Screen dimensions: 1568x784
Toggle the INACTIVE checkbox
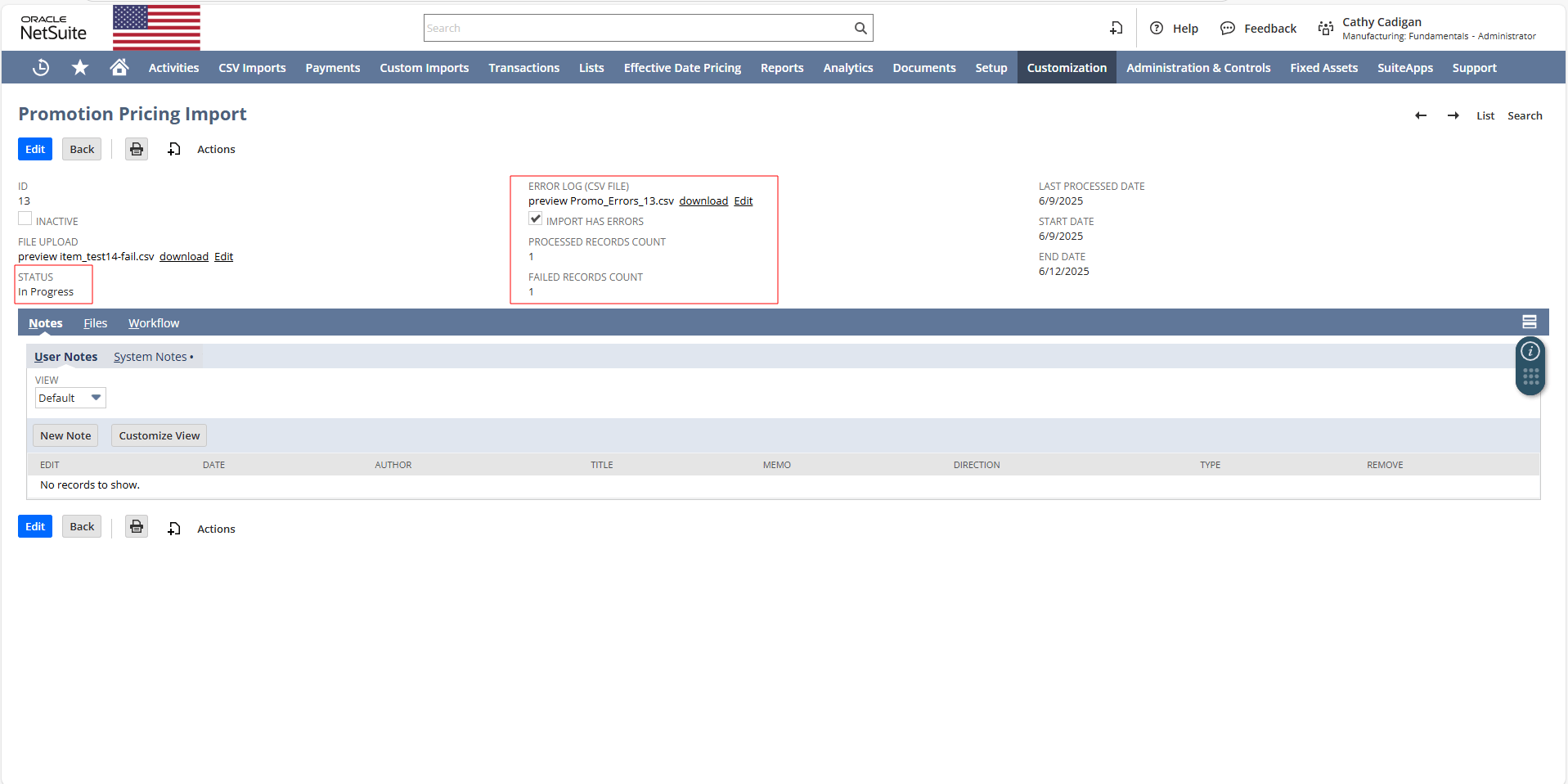click(25, 218)
